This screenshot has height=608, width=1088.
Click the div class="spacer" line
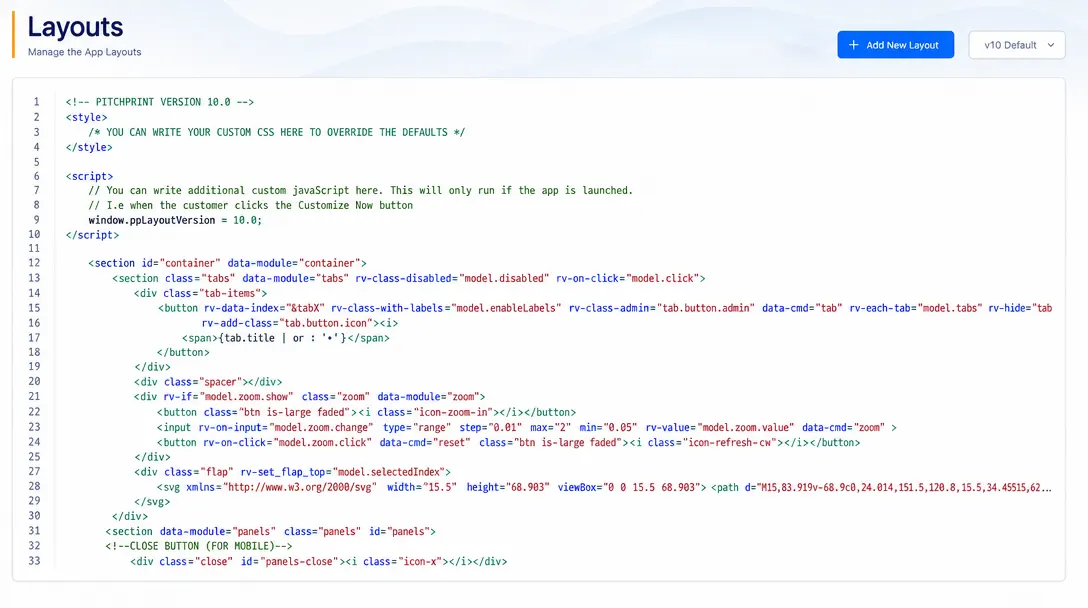tap(208, 382)
